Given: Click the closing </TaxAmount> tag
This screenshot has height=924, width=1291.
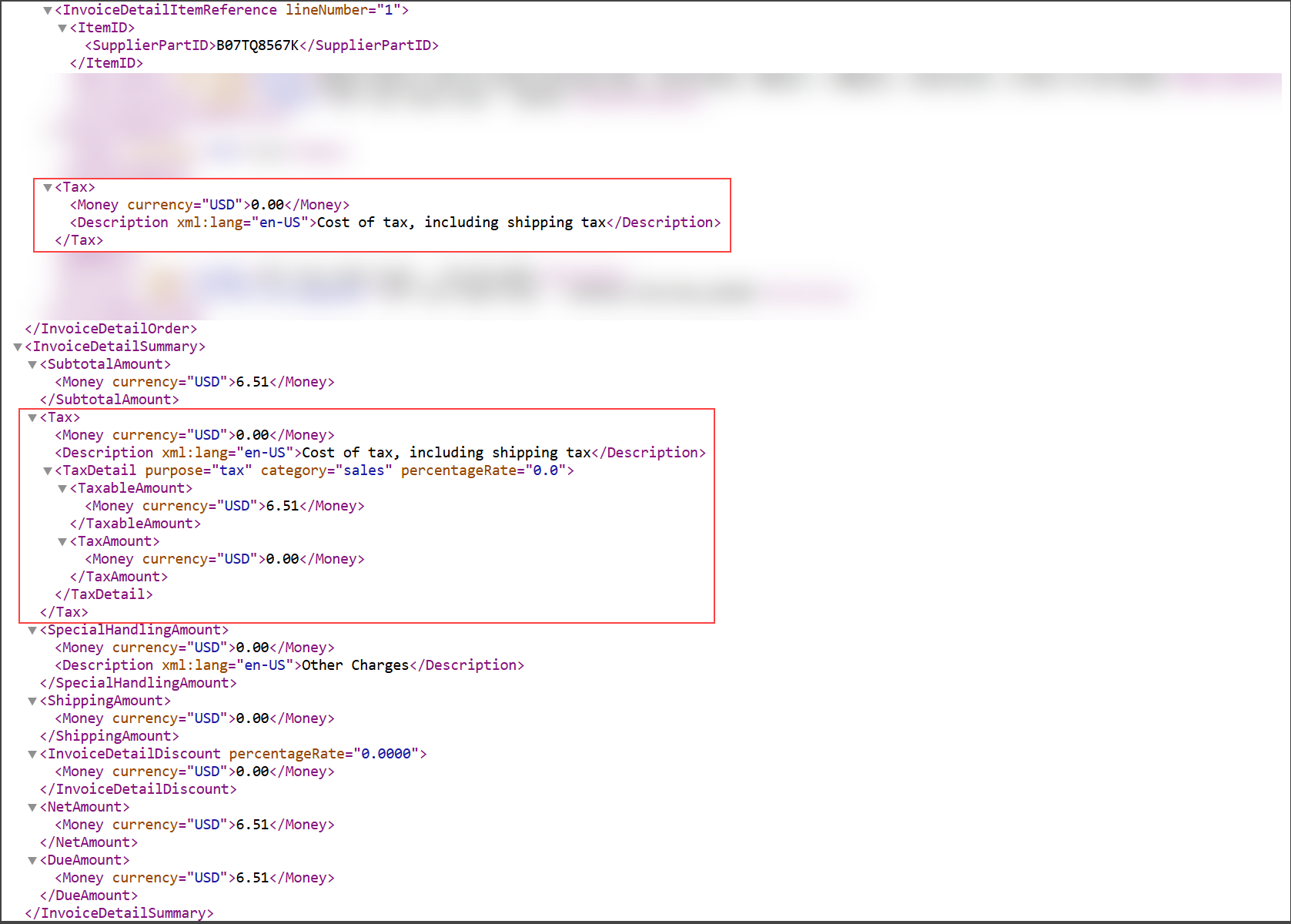Looking at the screenshot, I should (x=119, y=577).
